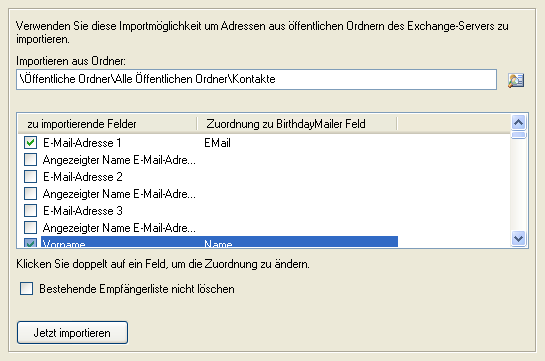This screenshot has width=545, height=361.
Task: Open the folder browse icon beside path field
Action: (x=516, y=80)
